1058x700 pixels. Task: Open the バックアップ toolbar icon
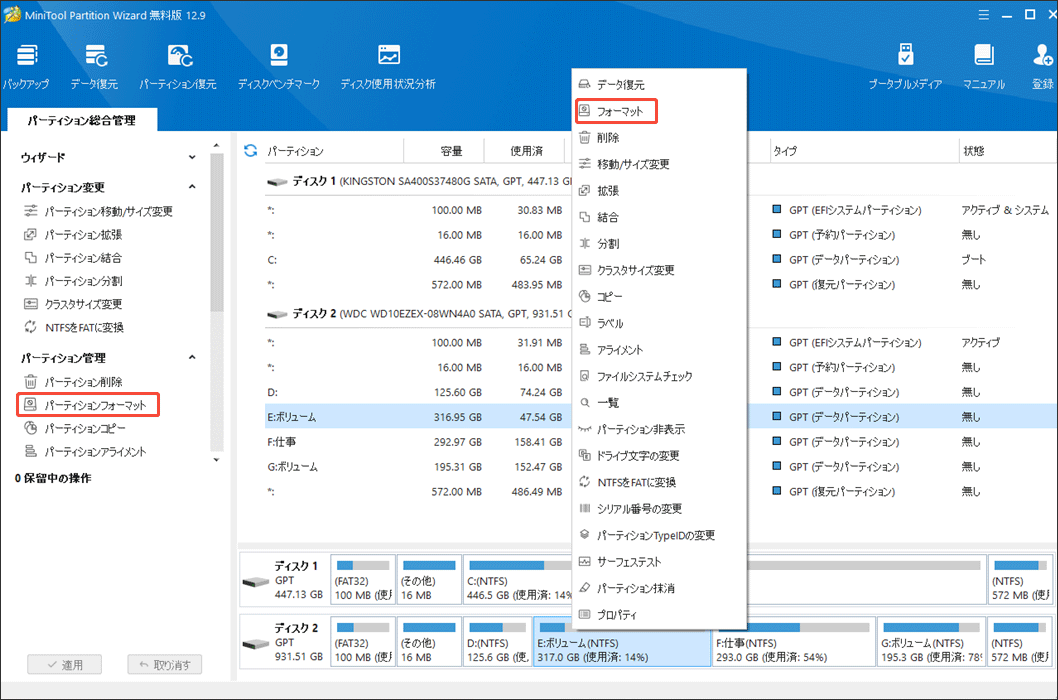[26, 67]
